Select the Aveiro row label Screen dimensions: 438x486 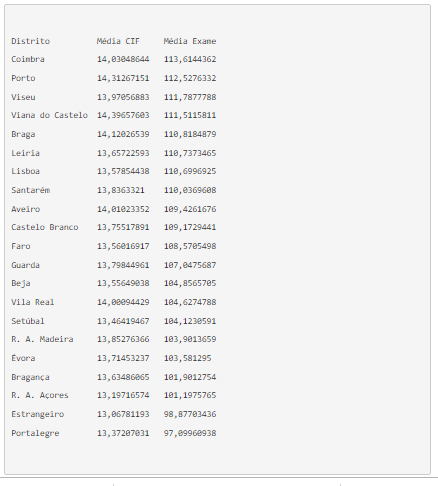coord(25,209)
